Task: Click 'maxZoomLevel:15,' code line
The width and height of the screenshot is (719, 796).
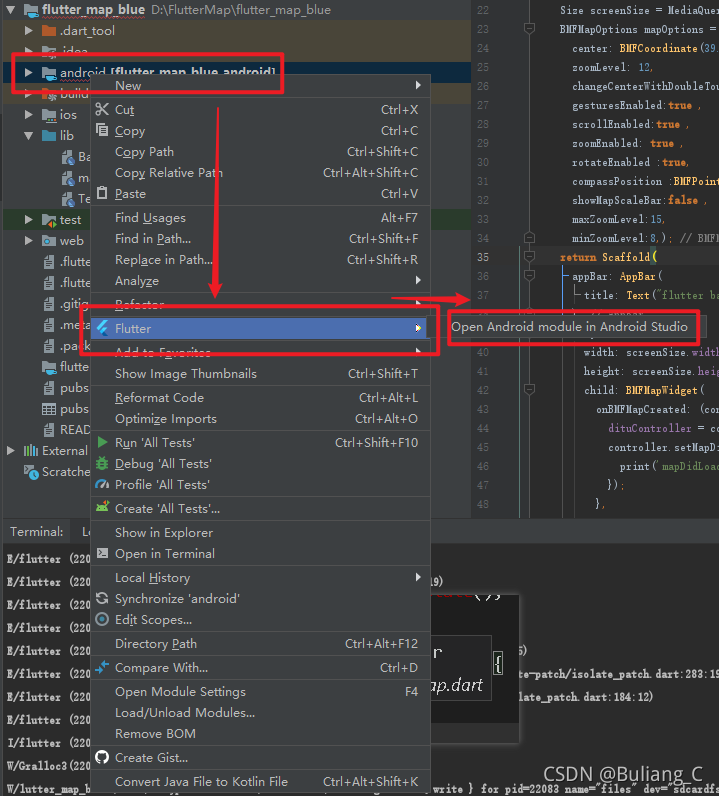Action: 618,219
